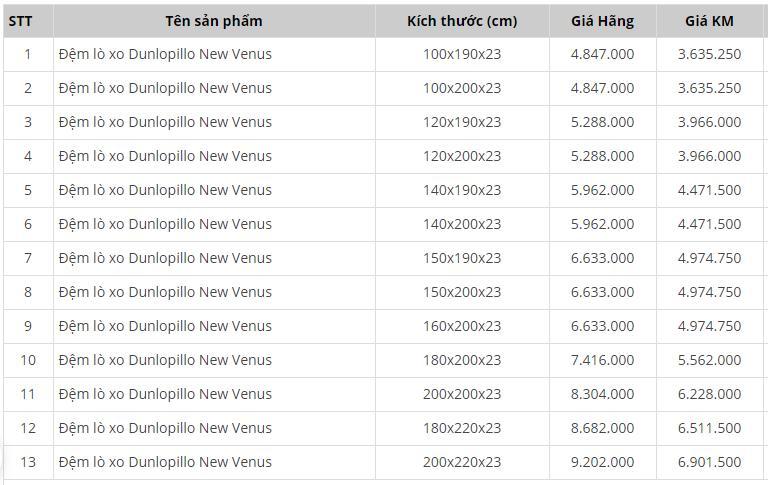Click the Kích thước (cm) column header
Screen dimensions: 768x485
pos(462,21)
